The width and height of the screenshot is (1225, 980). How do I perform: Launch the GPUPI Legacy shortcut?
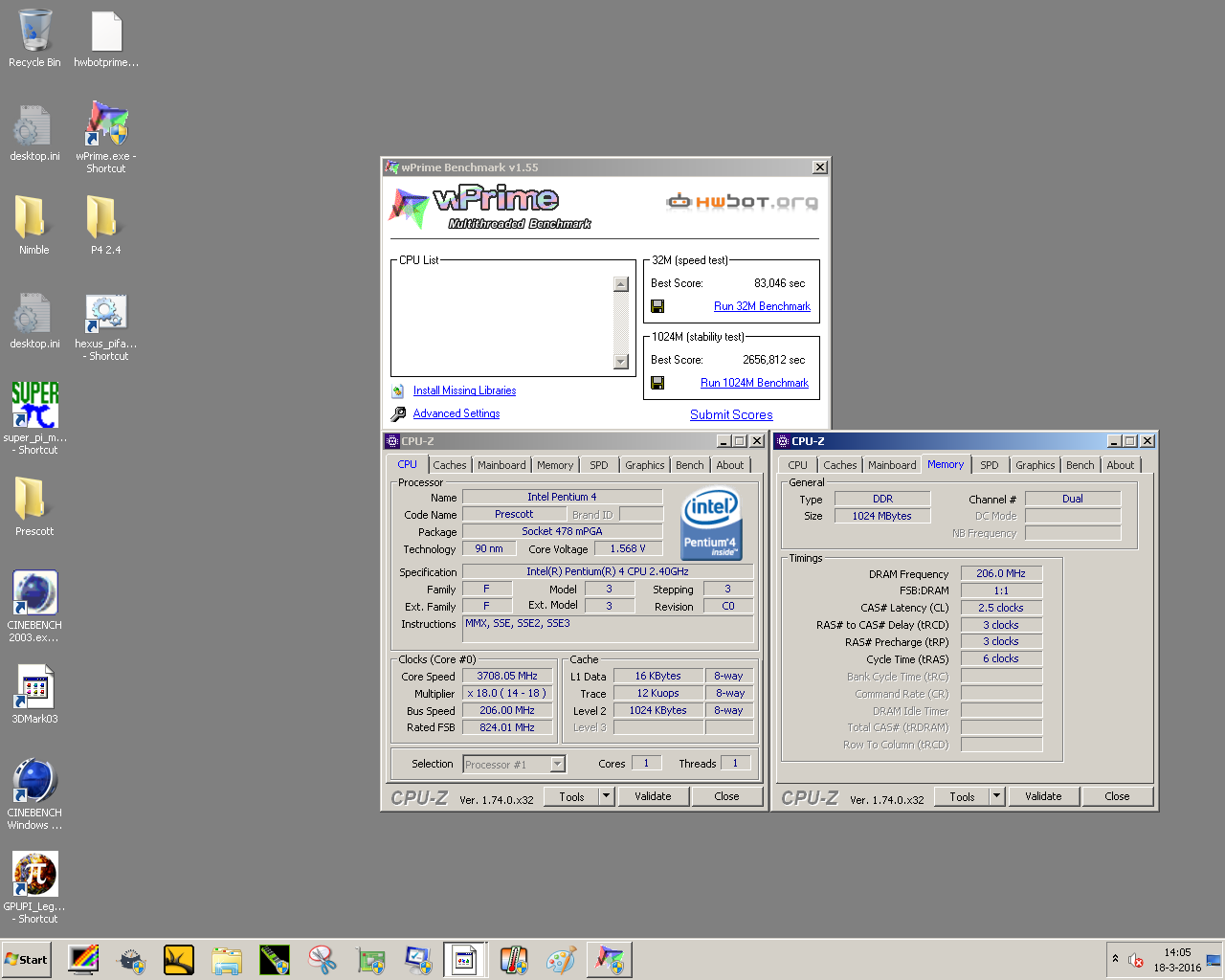coord(35,887)
